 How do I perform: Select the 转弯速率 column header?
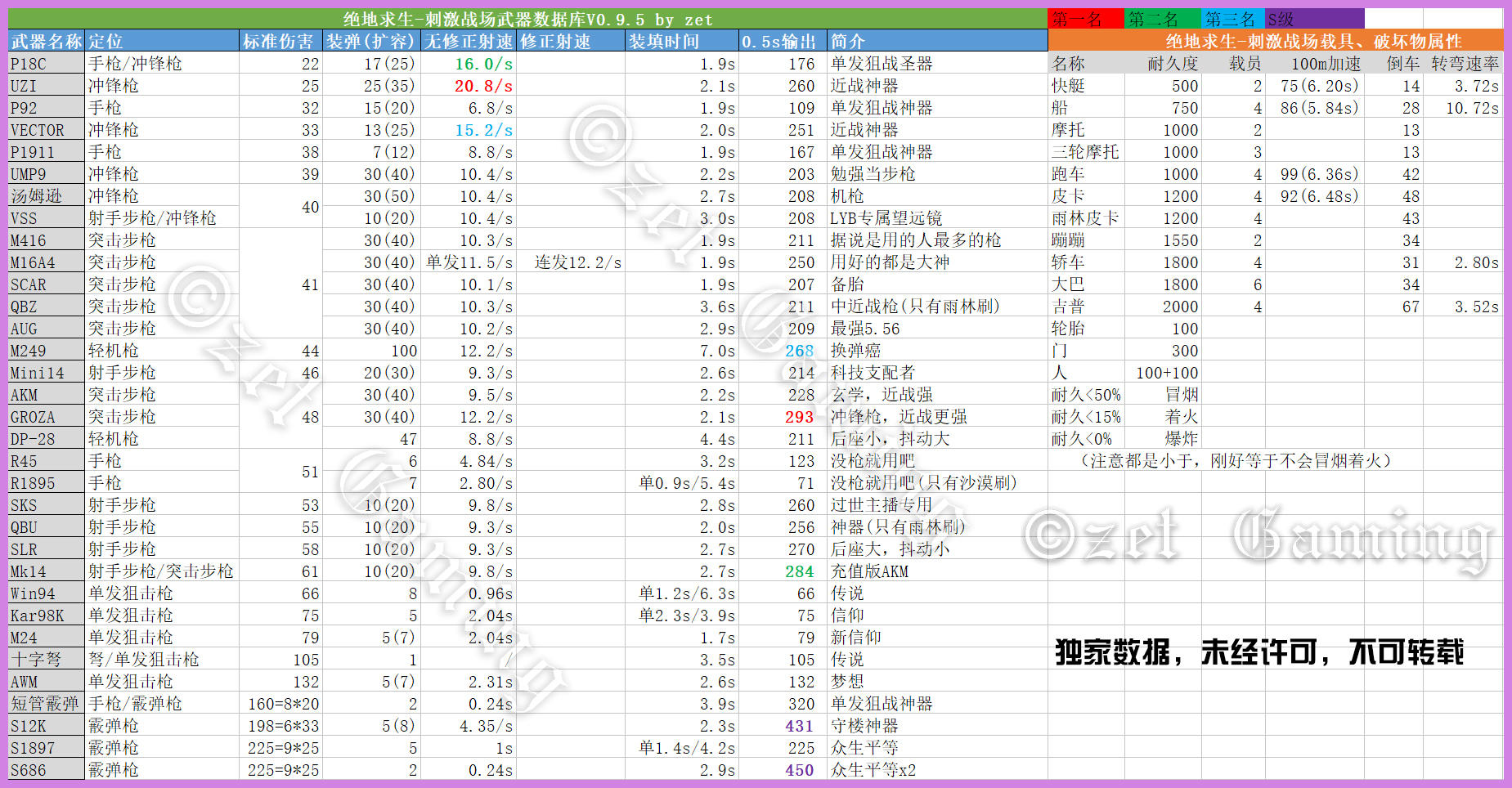pyautogui.click(x=1464, y=64)
